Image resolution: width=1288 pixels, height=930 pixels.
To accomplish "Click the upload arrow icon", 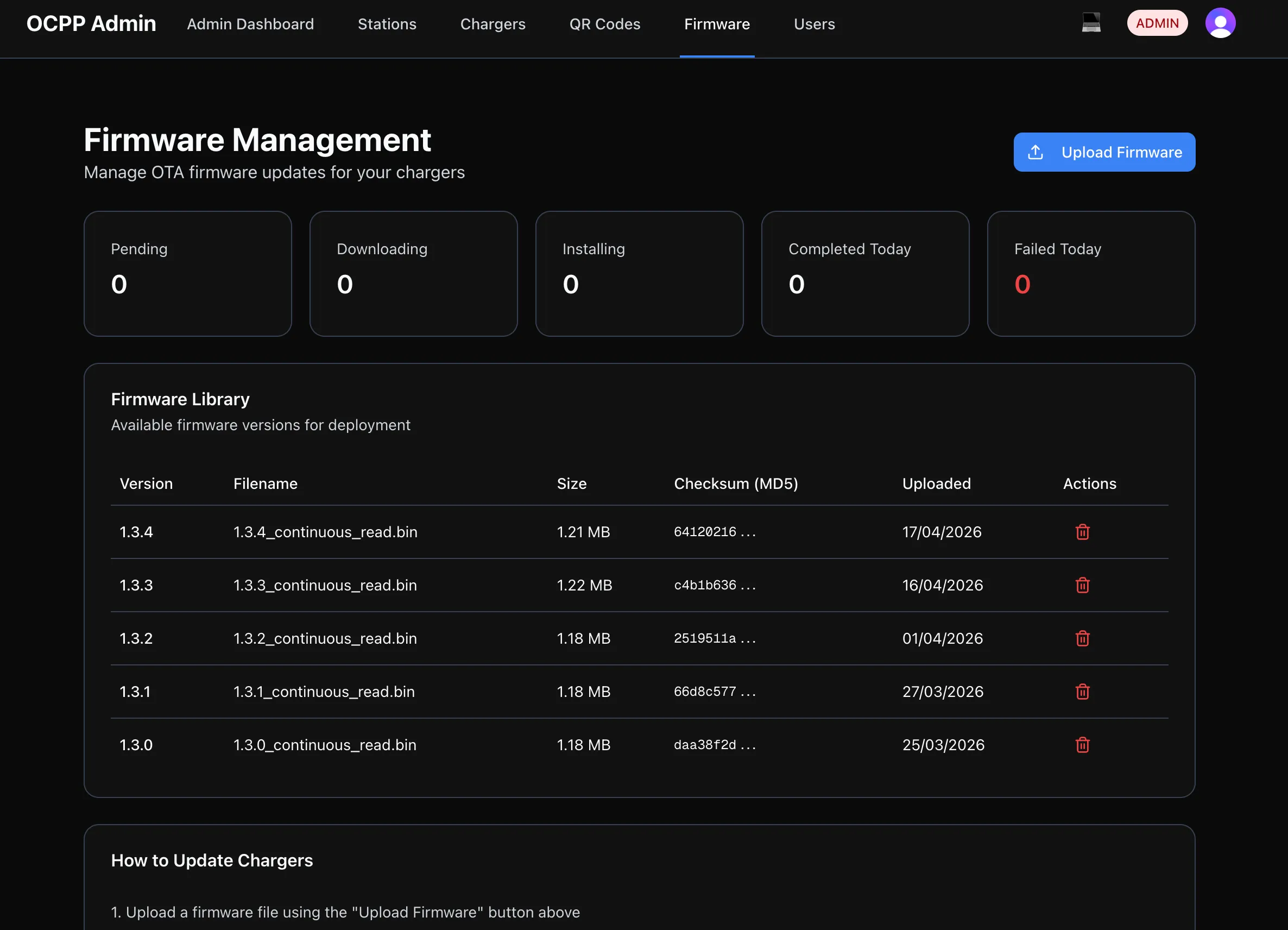I will point(1036,152).
